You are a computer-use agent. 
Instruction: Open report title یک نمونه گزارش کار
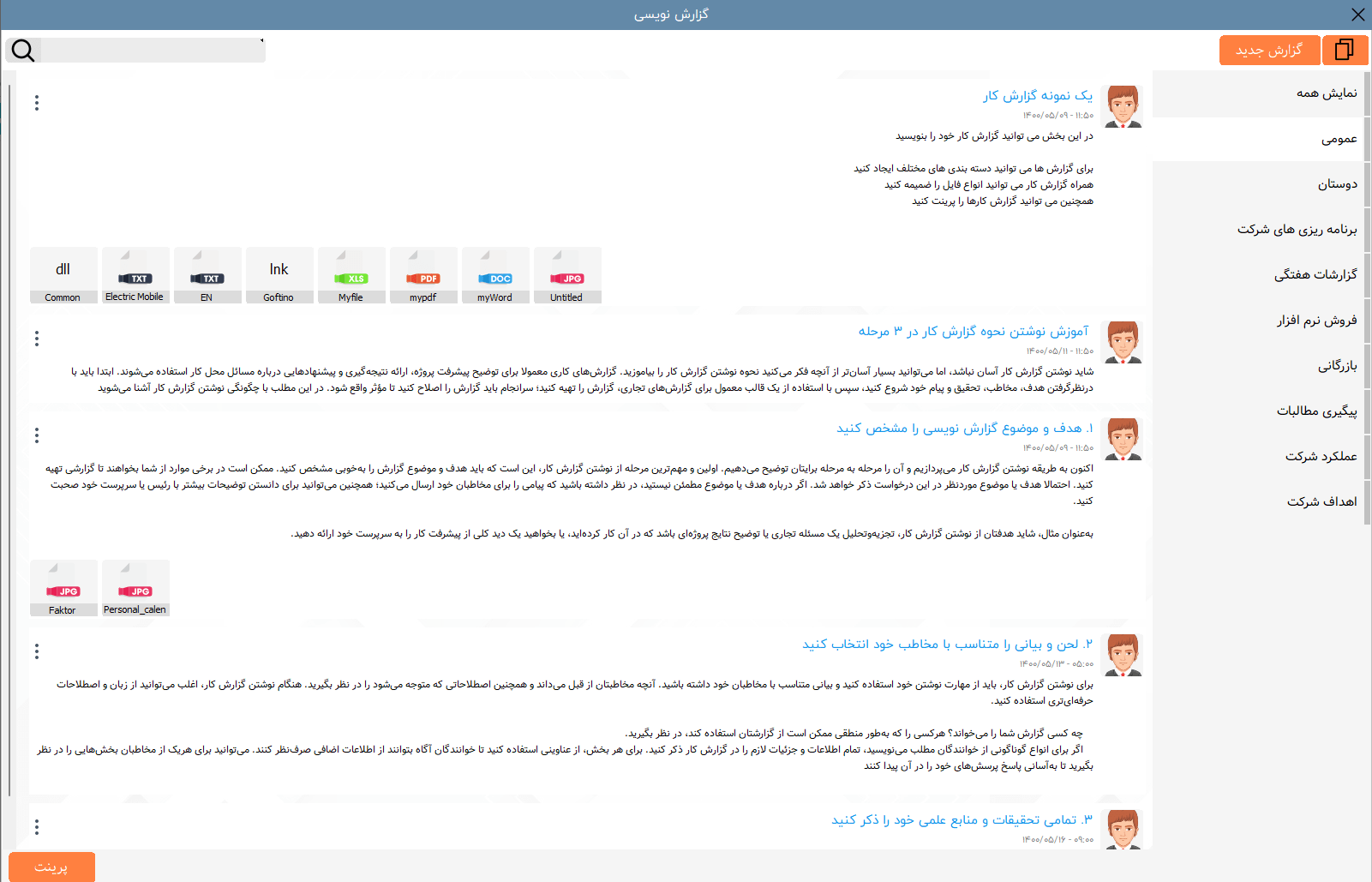pyautogui.click(x=1037, y=96)
